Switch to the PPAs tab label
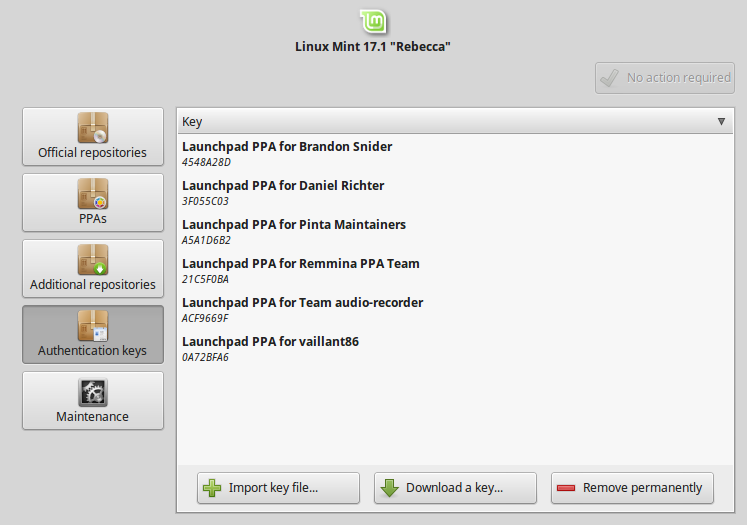The image size is (747, 525). [93, 219]
